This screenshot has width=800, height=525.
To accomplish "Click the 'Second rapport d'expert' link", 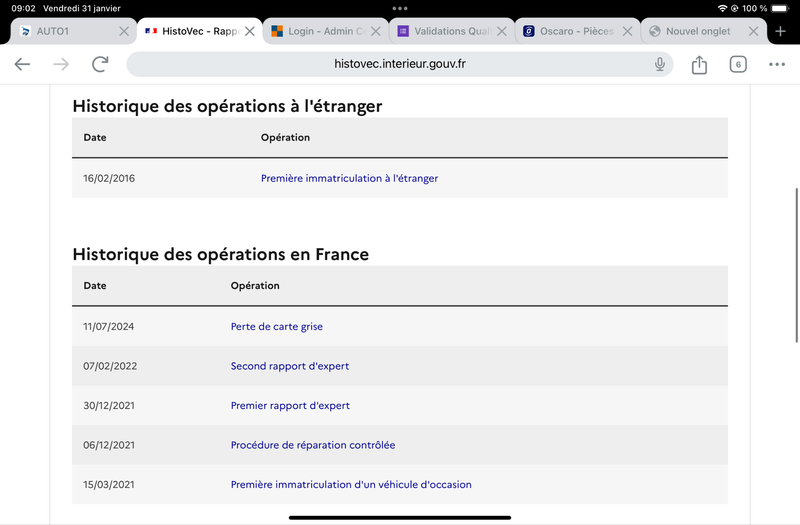I will (x=290, y=366).
